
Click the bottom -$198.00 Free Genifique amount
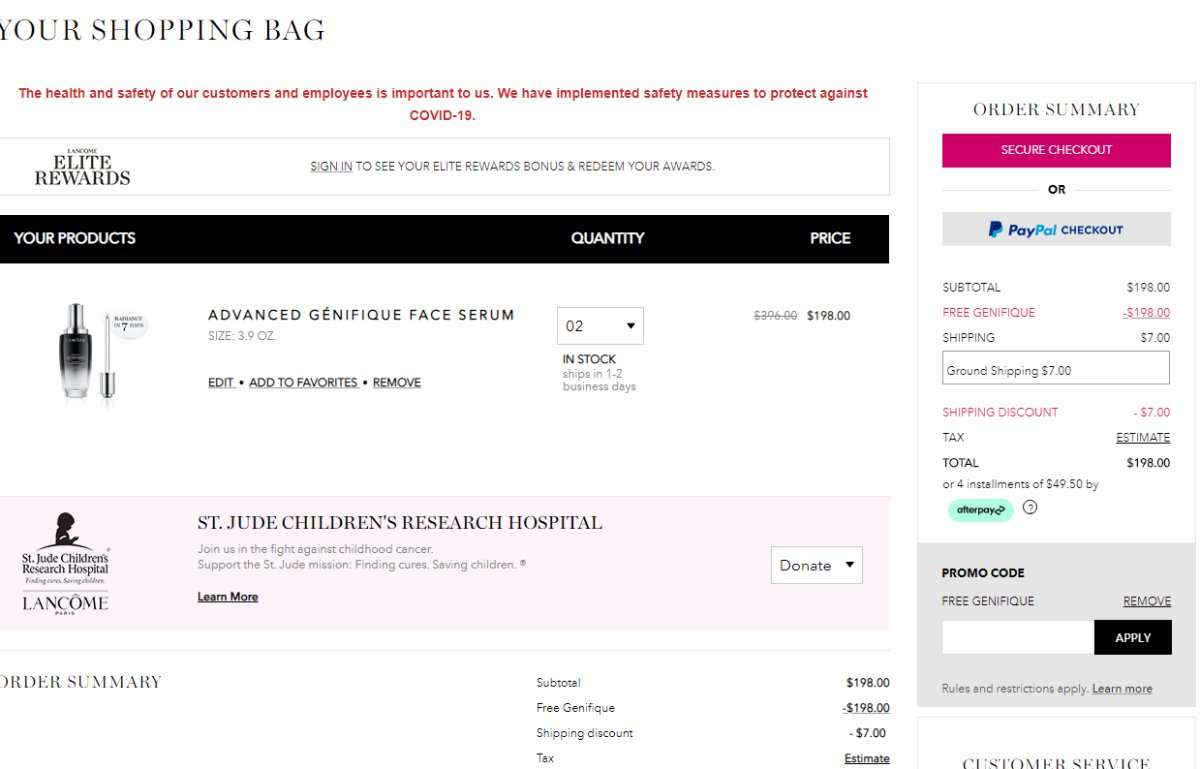coord(866,708)
